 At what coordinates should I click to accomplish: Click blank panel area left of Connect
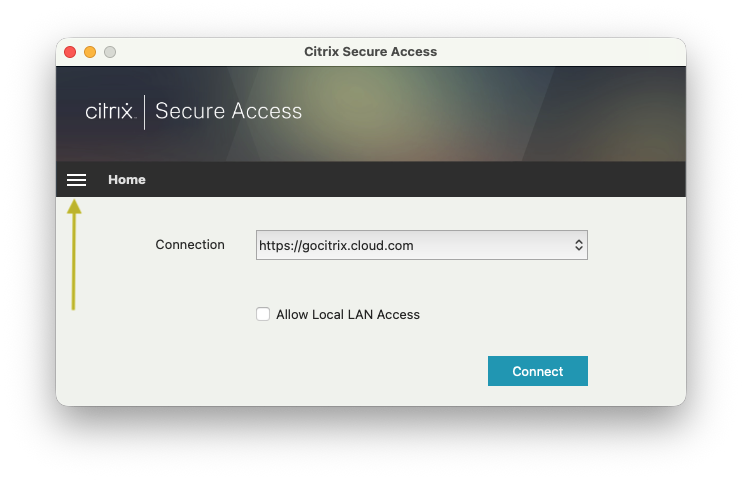(300, 371)
